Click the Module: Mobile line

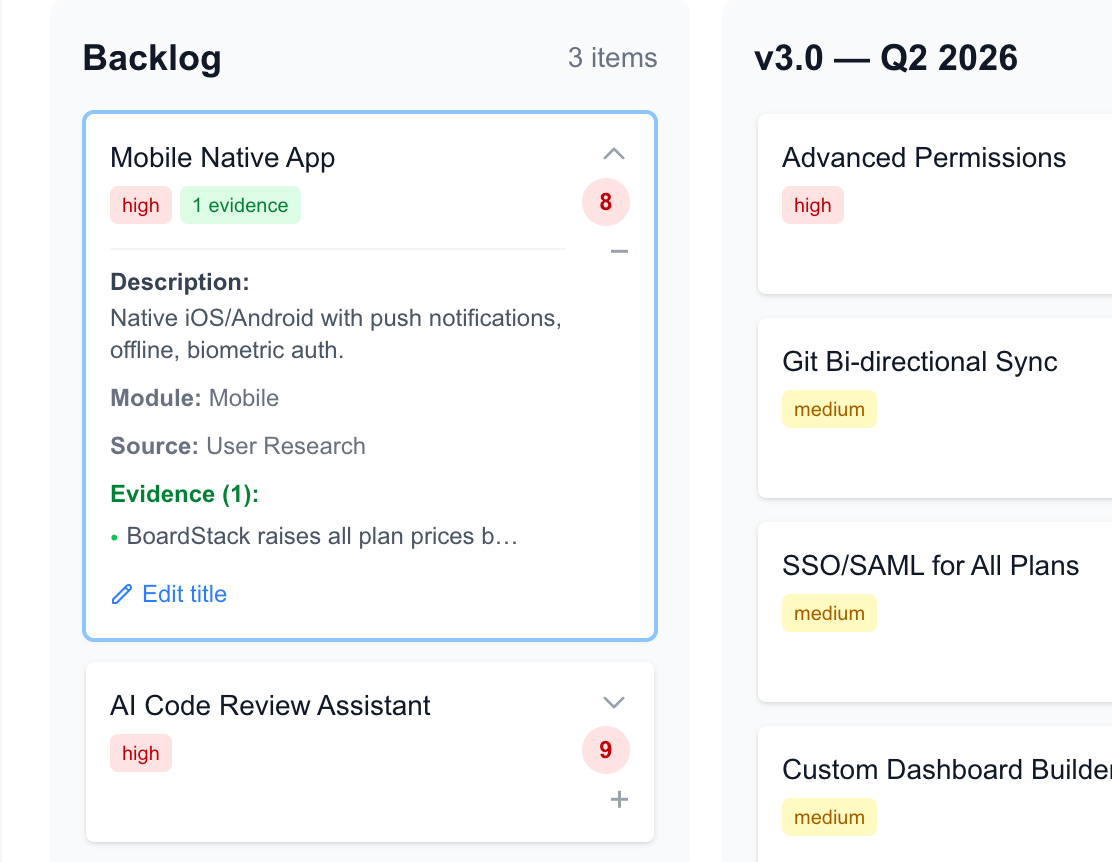(x=194, y=398)
